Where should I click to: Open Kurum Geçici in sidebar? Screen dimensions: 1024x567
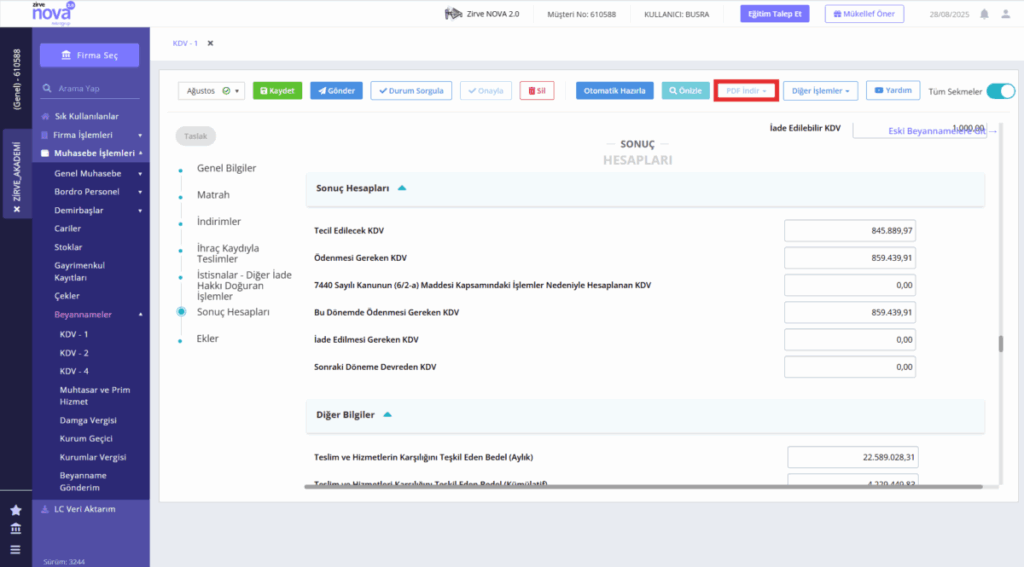(86, 439)
